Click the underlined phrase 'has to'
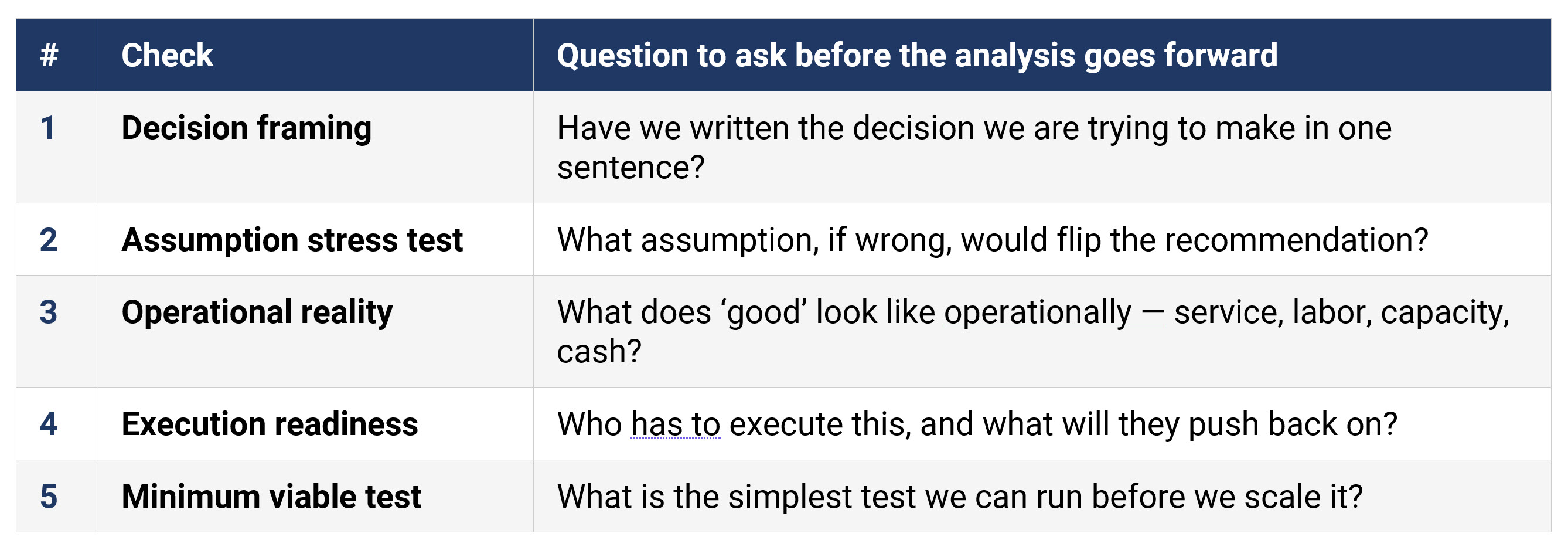This screenshot has height=547, width=1568. point(675,424)
